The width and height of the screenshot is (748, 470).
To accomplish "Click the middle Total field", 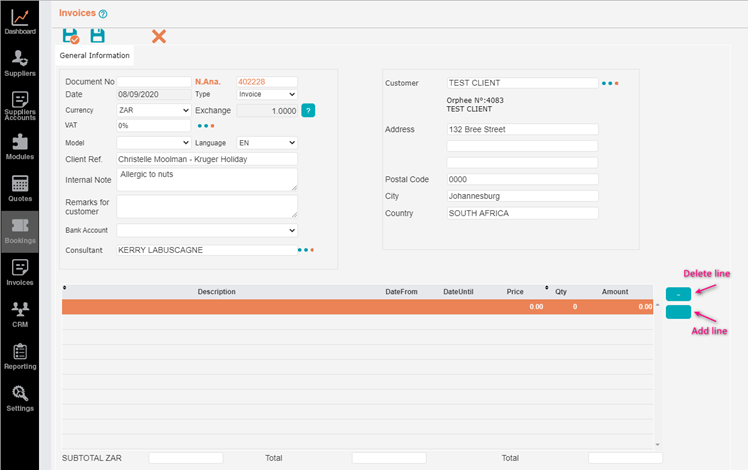I will coord(389,458).
